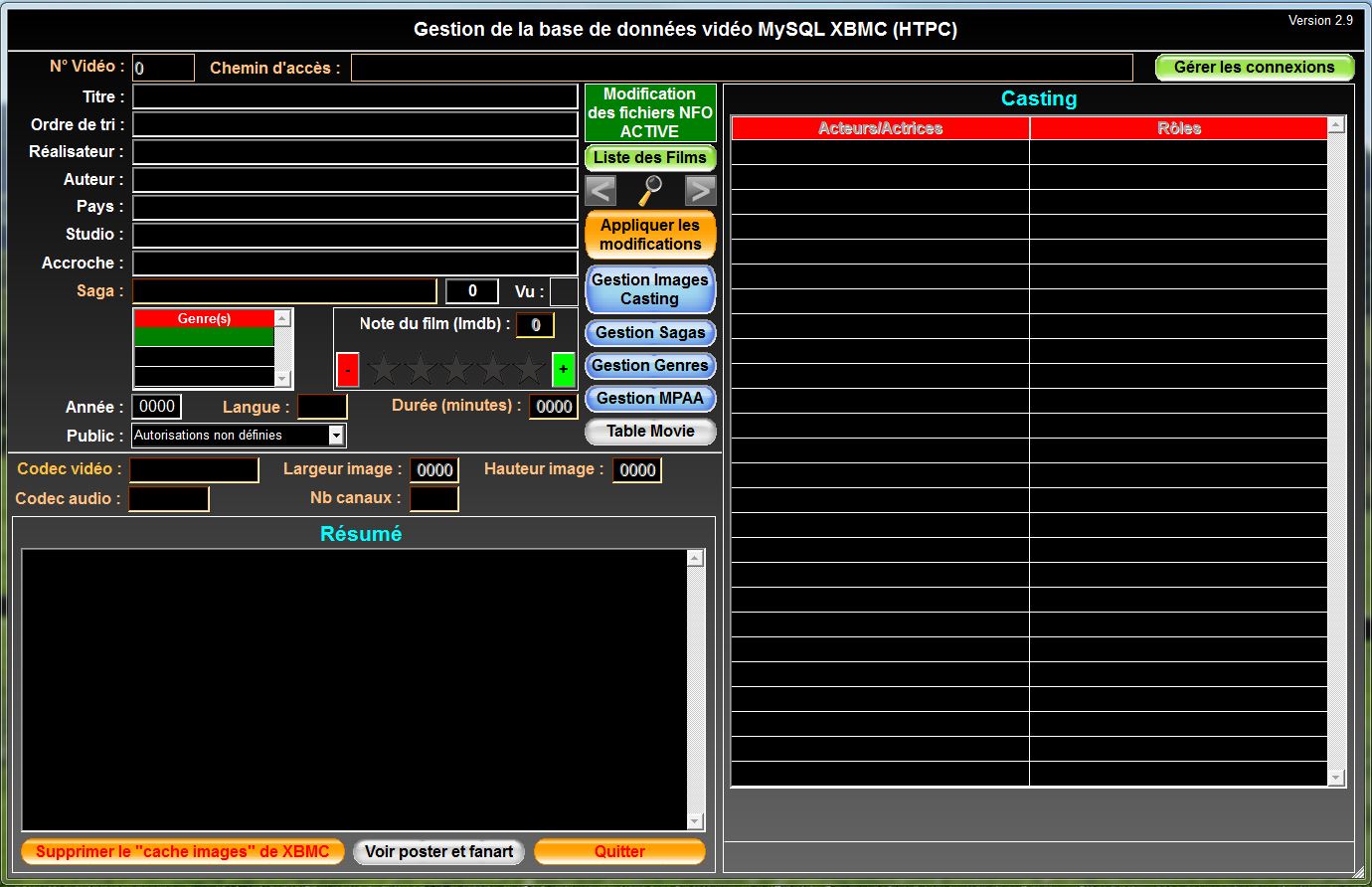Viewport: 1372px width, 887px height.
Task: Toggle the Vu watched checkbox
Action: coord(564,291)
